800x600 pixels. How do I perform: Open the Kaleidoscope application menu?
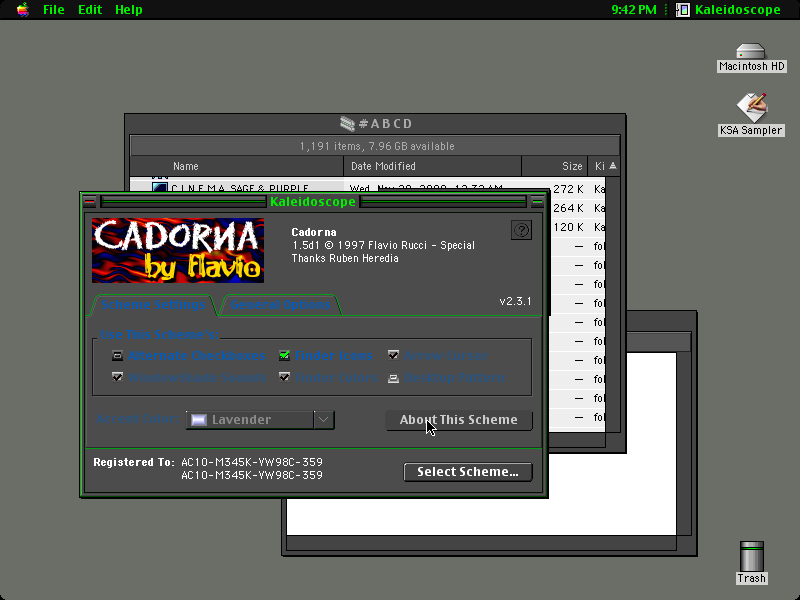[729, 10]
